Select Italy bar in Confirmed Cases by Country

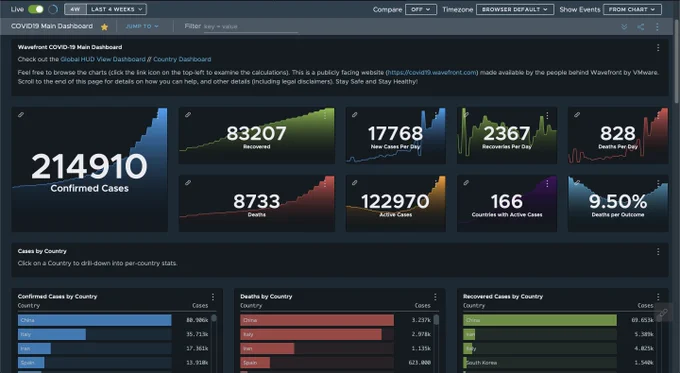coord(52,334)
